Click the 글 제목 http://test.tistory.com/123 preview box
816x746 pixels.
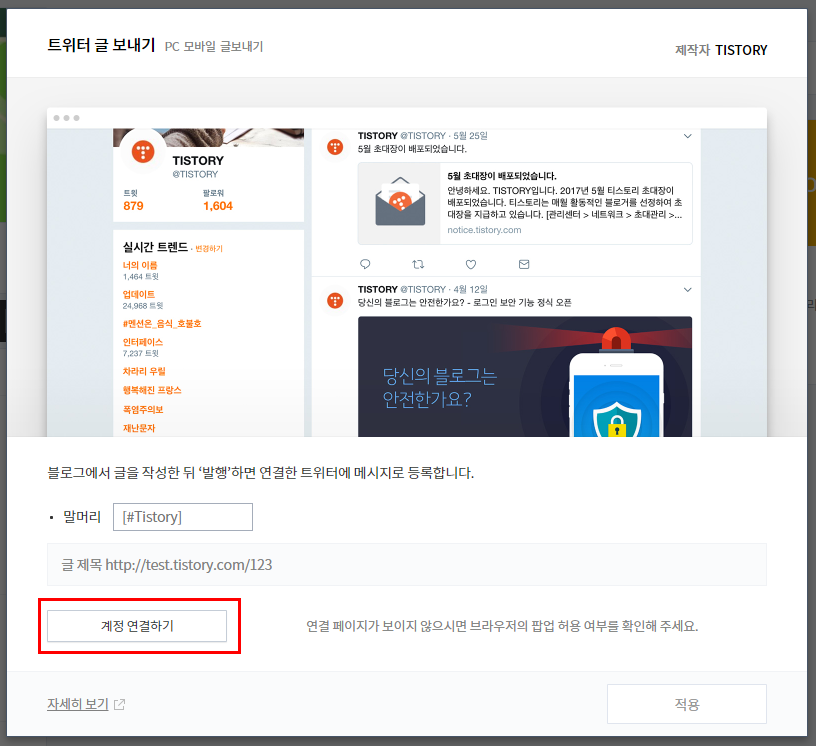(x=407, y=564)
